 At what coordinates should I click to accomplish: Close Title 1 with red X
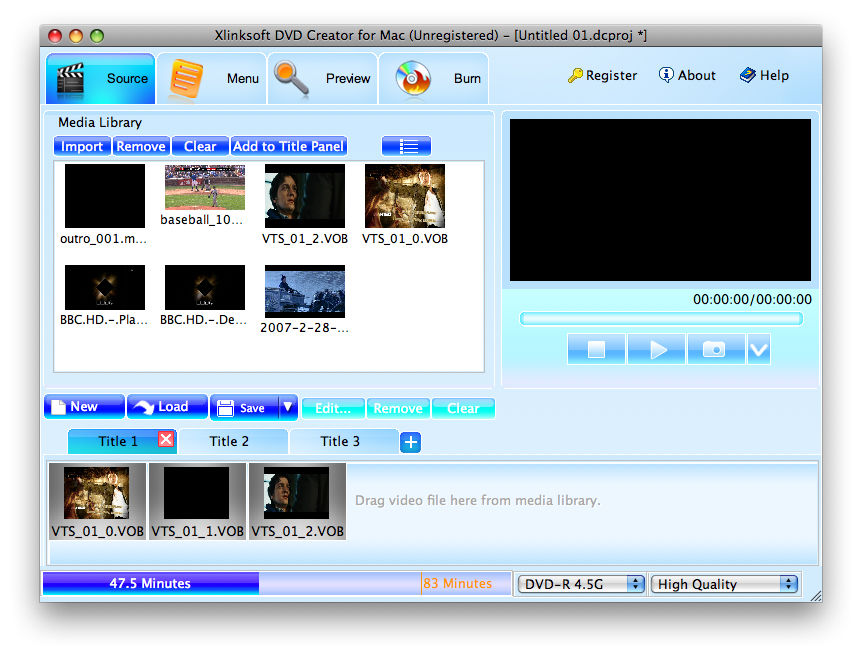click(166, 439)
